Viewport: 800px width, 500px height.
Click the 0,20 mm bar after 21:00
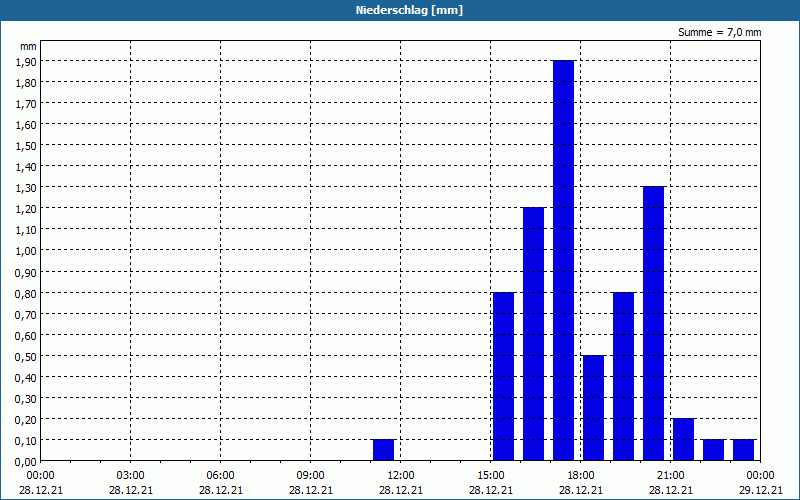point(684,440)
